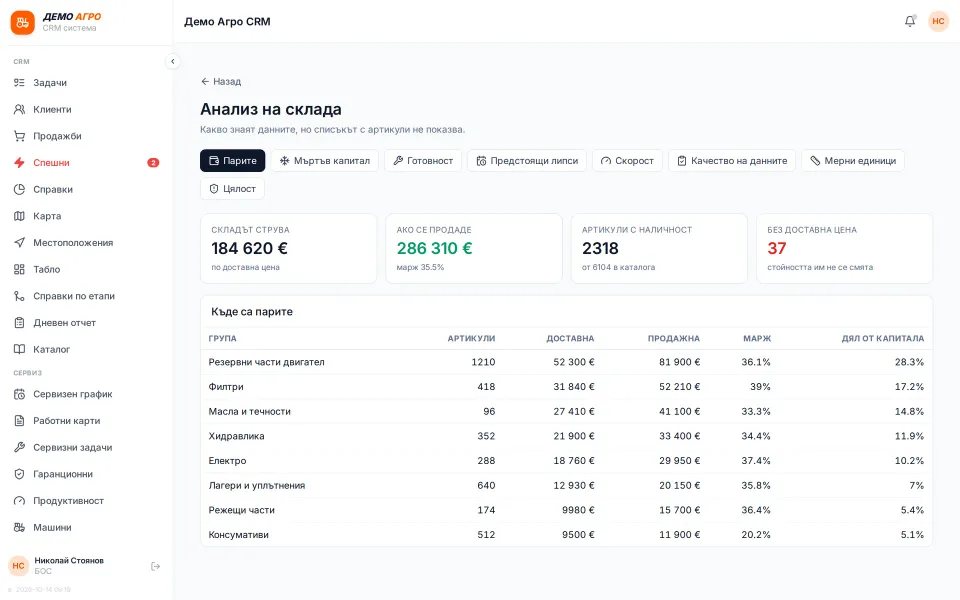The height and width of the screenshot is (600, 960).
Task: Click the red badge on Спешни
Action: [x=153, y=163]
